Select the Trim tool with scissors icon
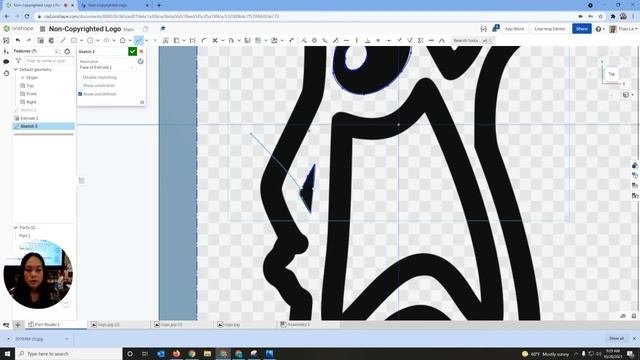The height and width of the screenshot is (360, 640). (215, 40)
